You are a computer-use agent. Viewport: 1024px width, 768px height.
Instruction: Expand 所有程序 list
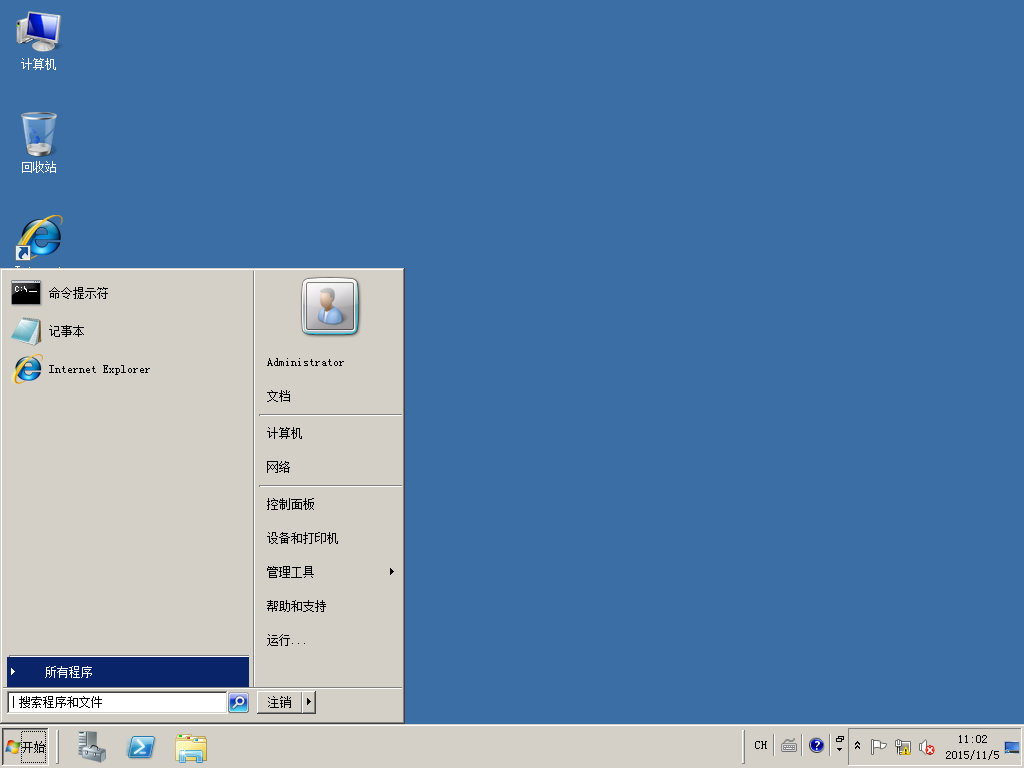coord(128,672)
